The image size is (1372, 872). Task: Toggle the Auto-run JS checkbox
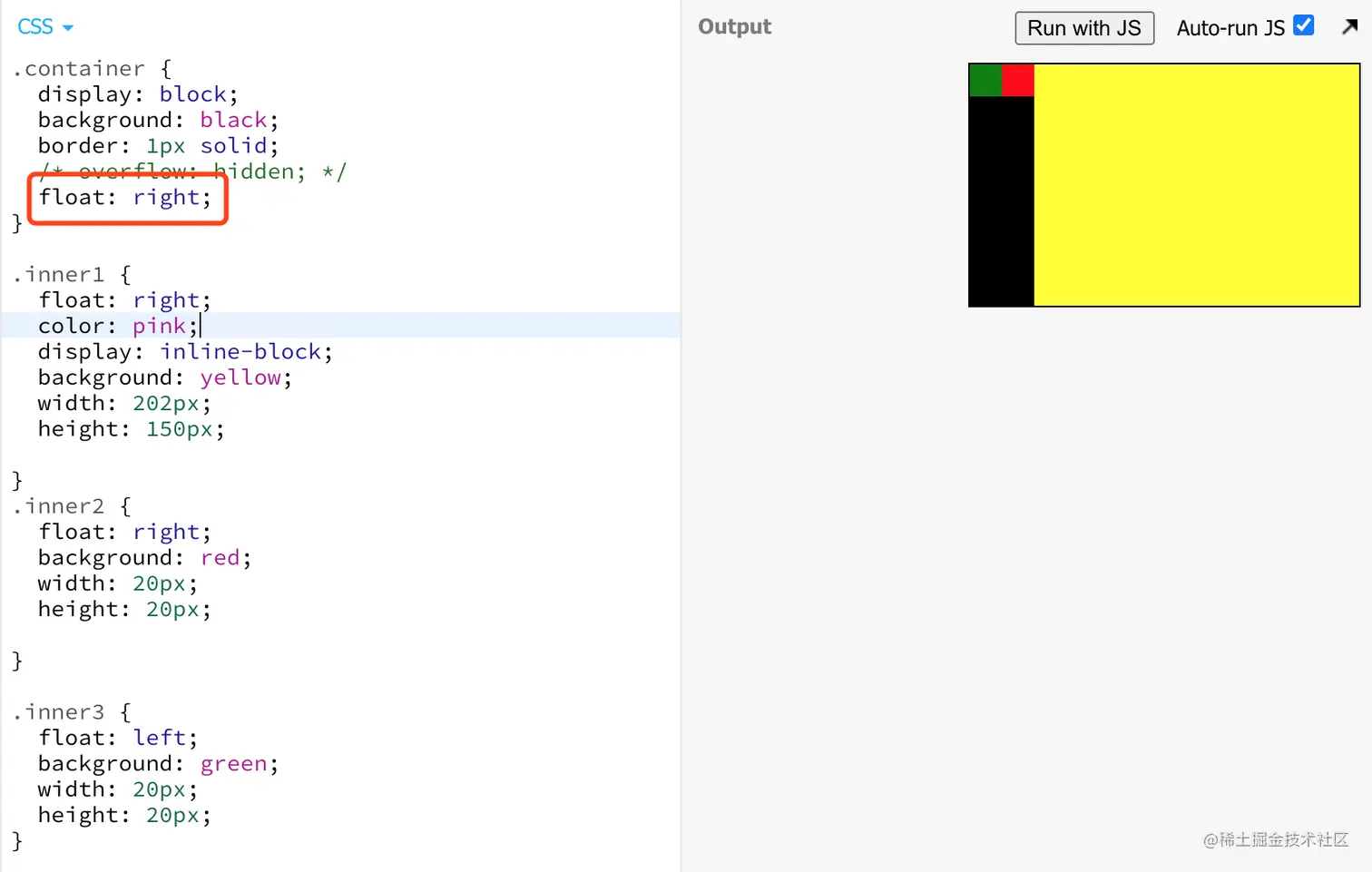(1304, 25)
